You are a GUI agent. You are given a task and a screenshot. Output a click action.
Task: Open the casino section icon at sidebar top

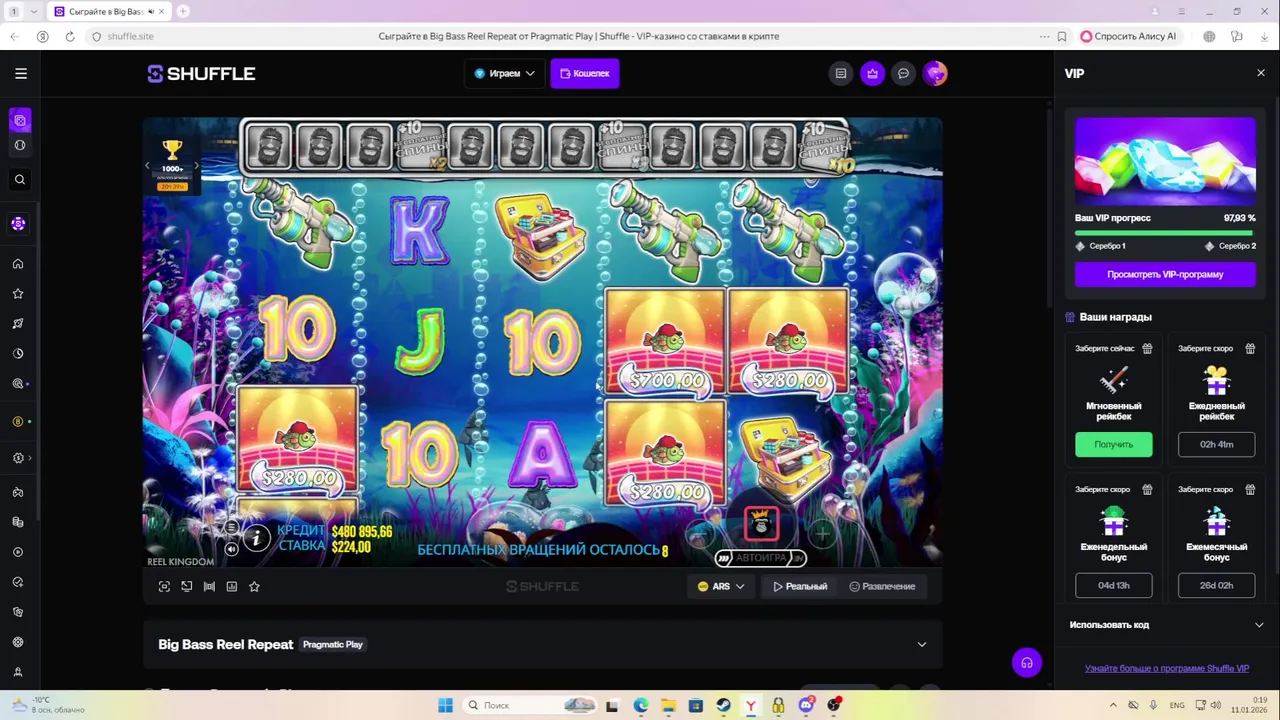(19, 121)
